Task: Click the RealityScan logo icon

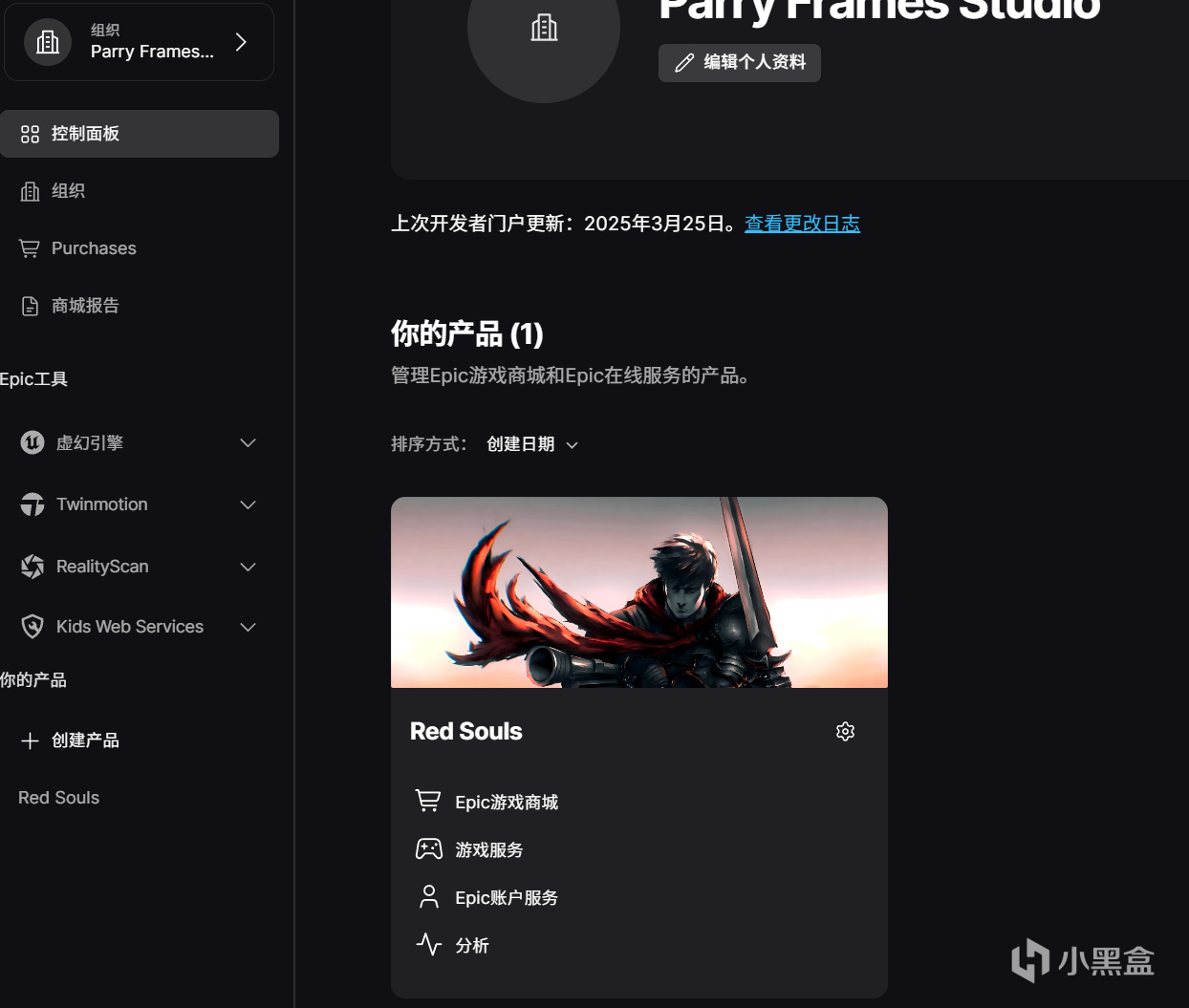Action: (32, 567)
